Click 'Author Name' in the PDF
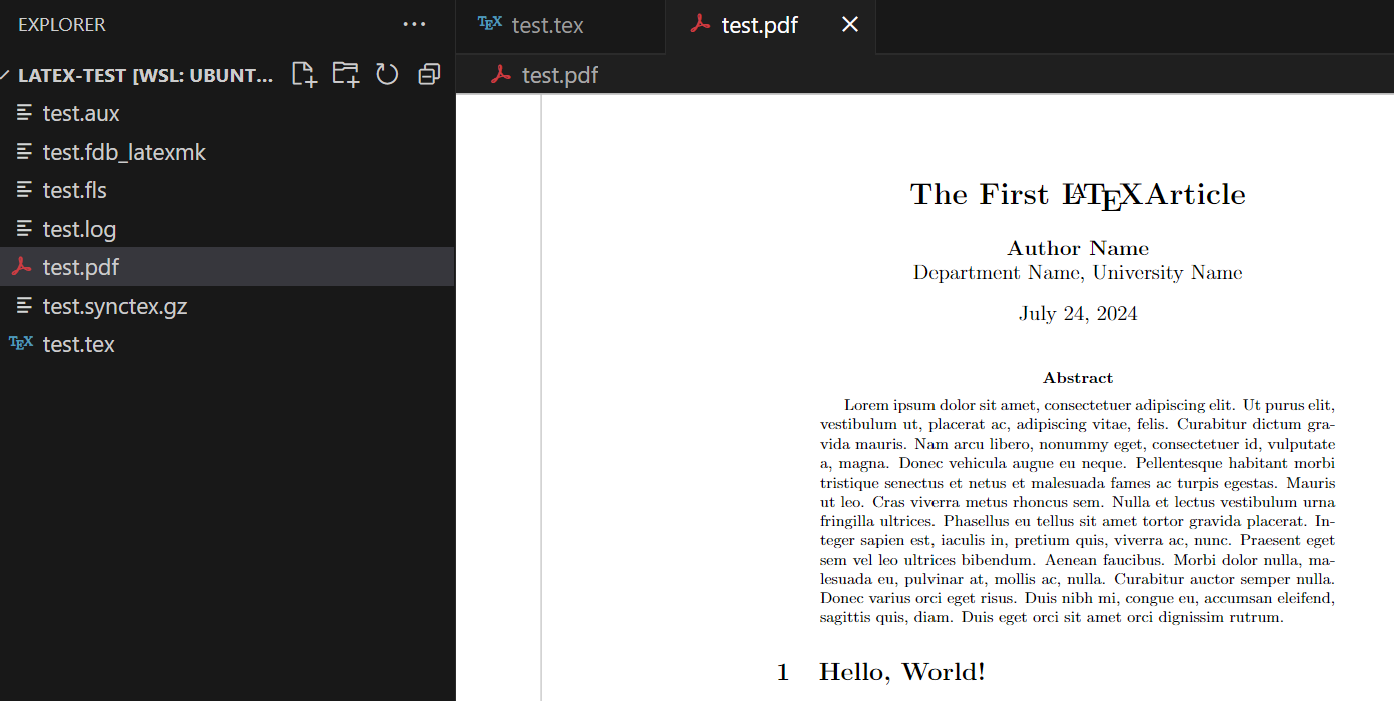Screen dimensions: 1394x701 1078,248
